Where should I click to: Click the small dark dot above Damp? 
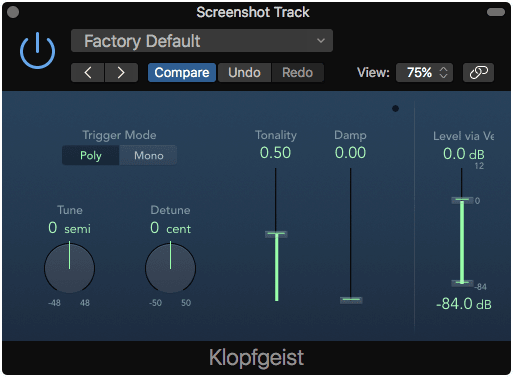[395, 108]
